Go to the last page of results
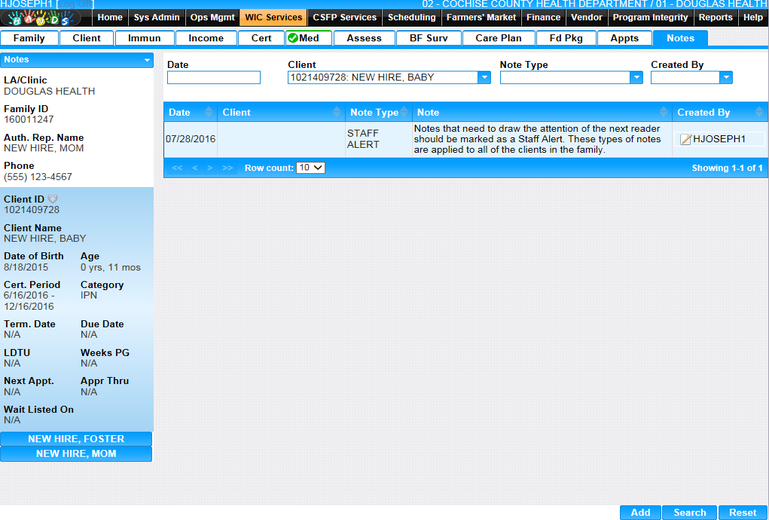This screenshot has height=520, width=769. click(227, 168)
